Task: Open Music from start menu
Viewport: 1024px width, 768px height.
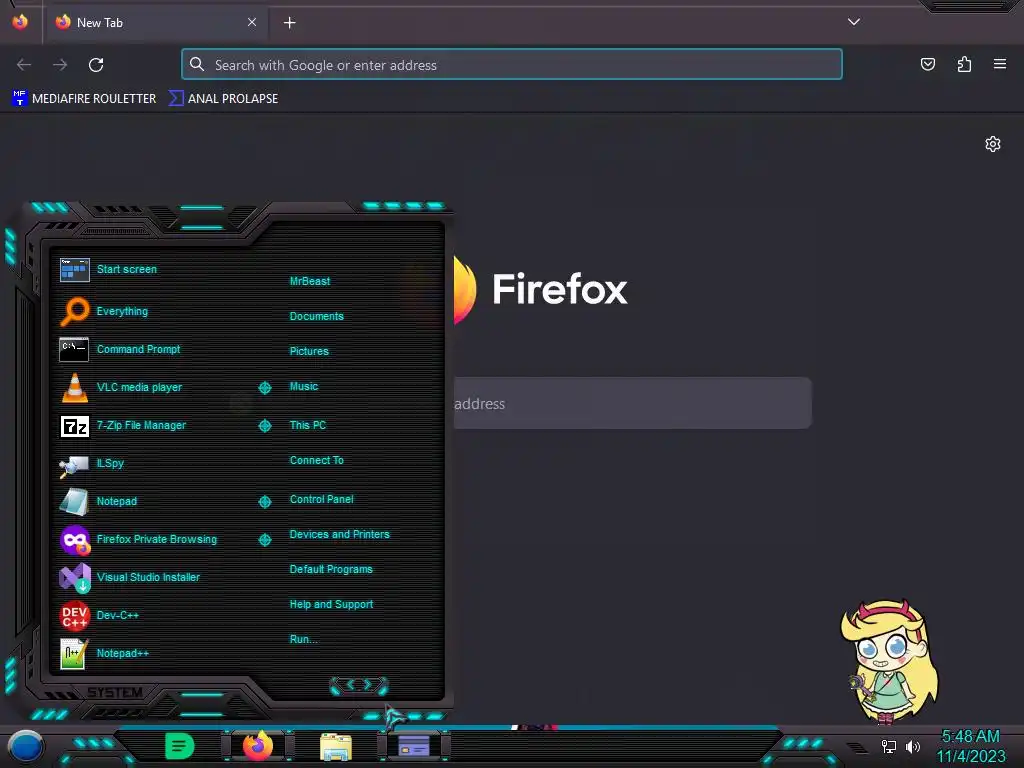Action: [x=304, y=387]
